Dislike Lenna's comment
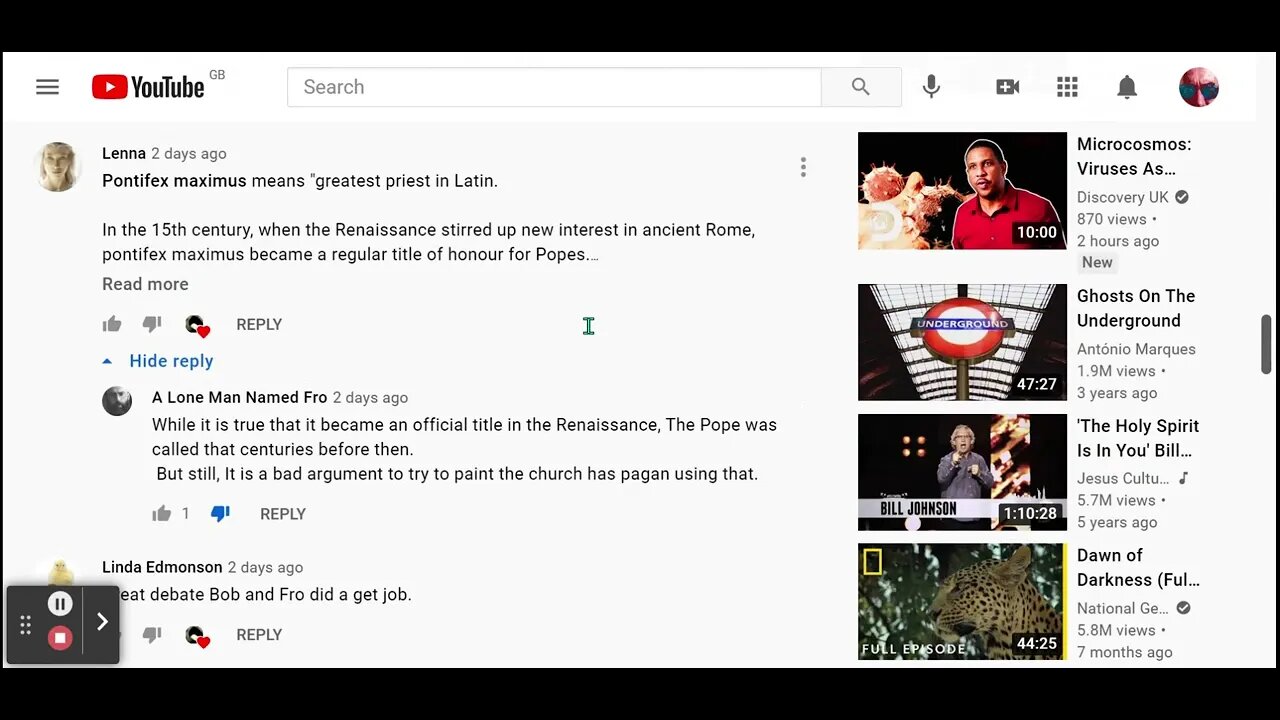The image size is (1280, 720). tap(152, 324)
